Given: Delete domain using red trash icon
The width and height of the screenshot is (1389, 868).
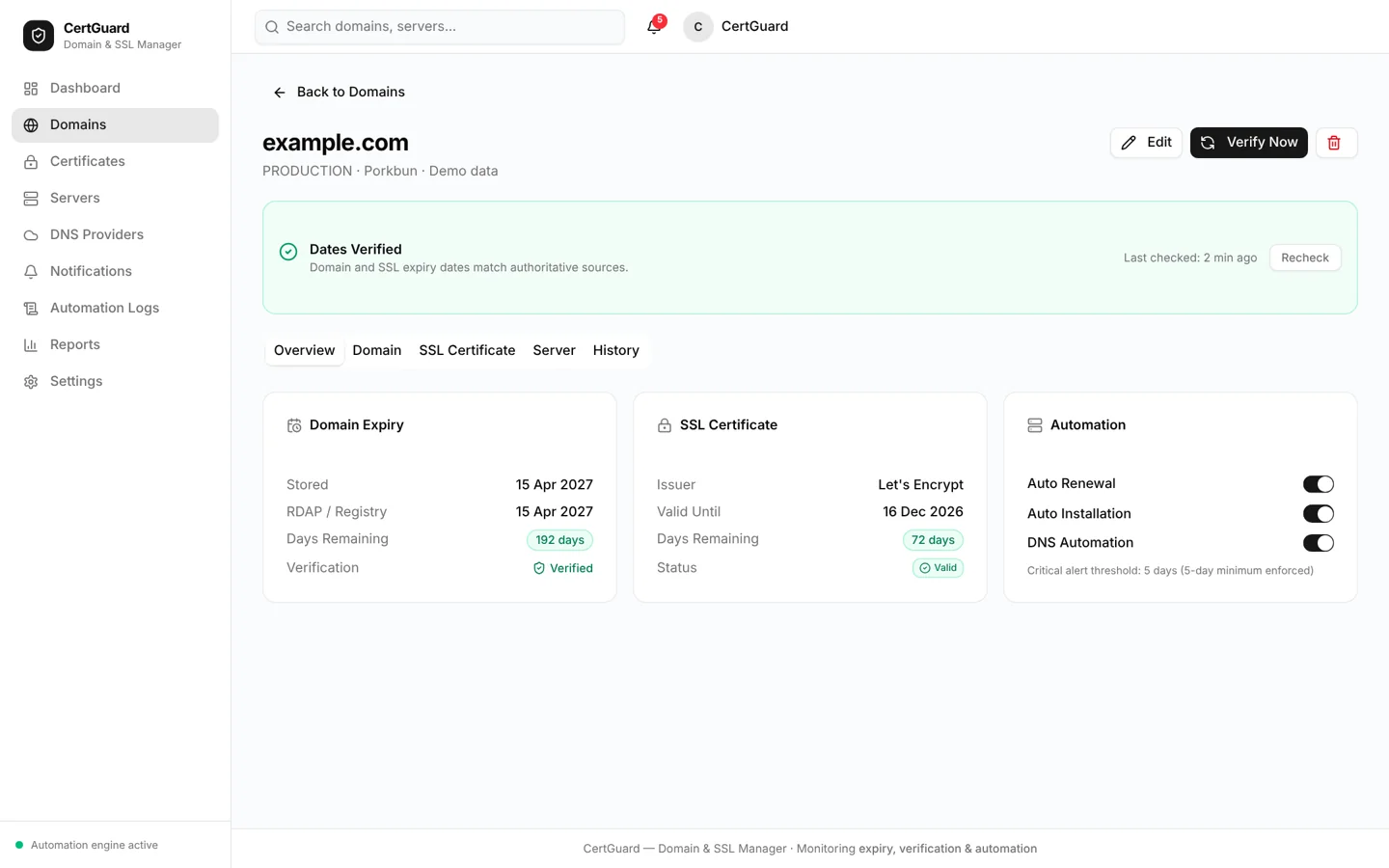Looking at the screenshot, I should (x=1336, y=143).
